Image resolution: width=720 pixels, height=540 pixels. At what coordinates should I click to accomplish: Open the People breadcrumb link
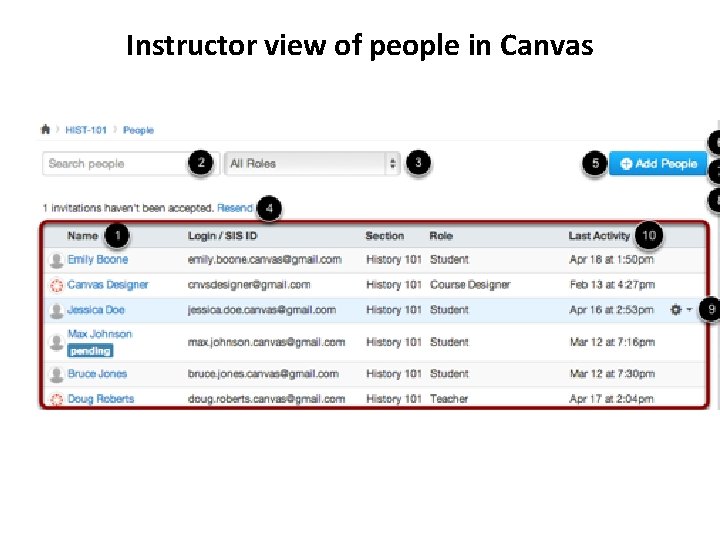(x=138, y=130)
